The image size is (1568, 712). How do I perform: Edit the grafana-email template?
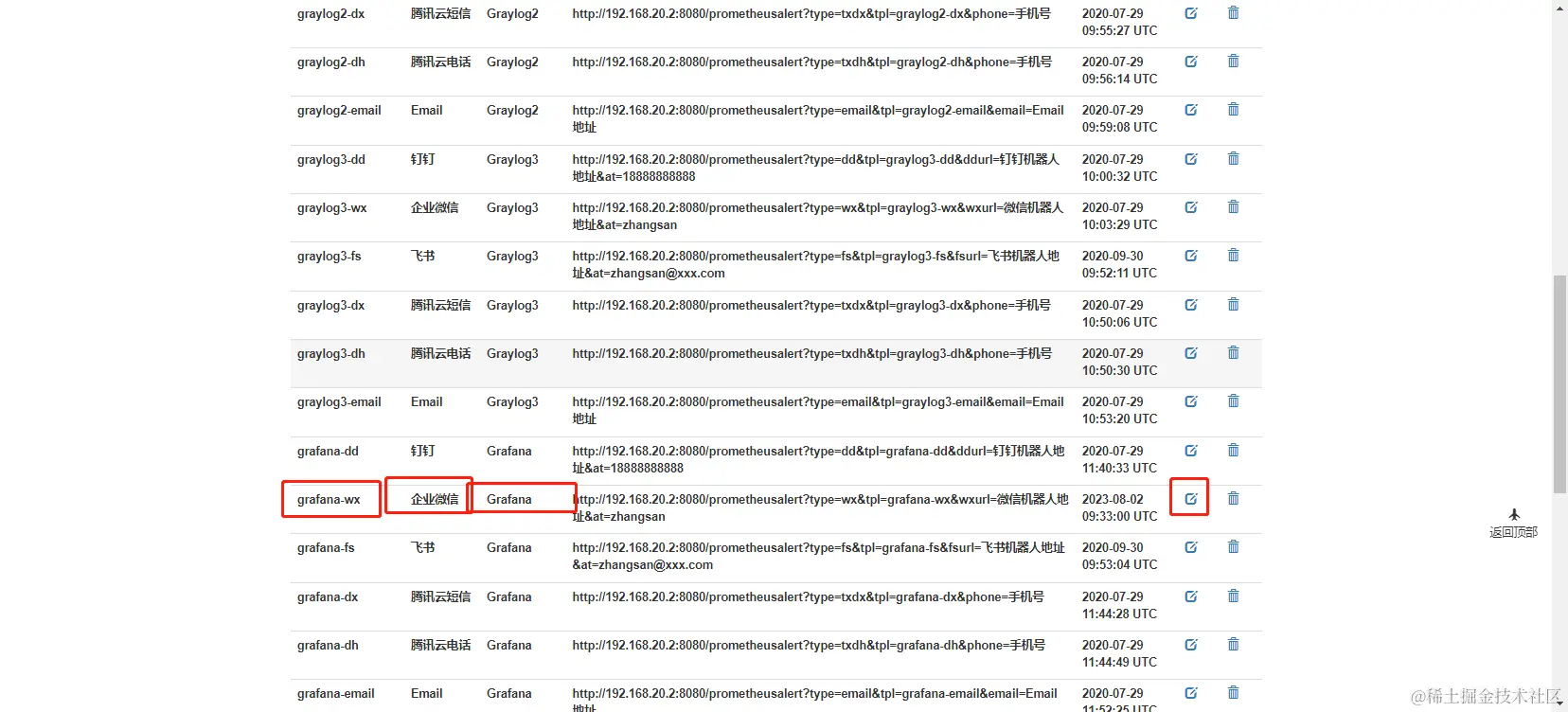(1191, 693)
